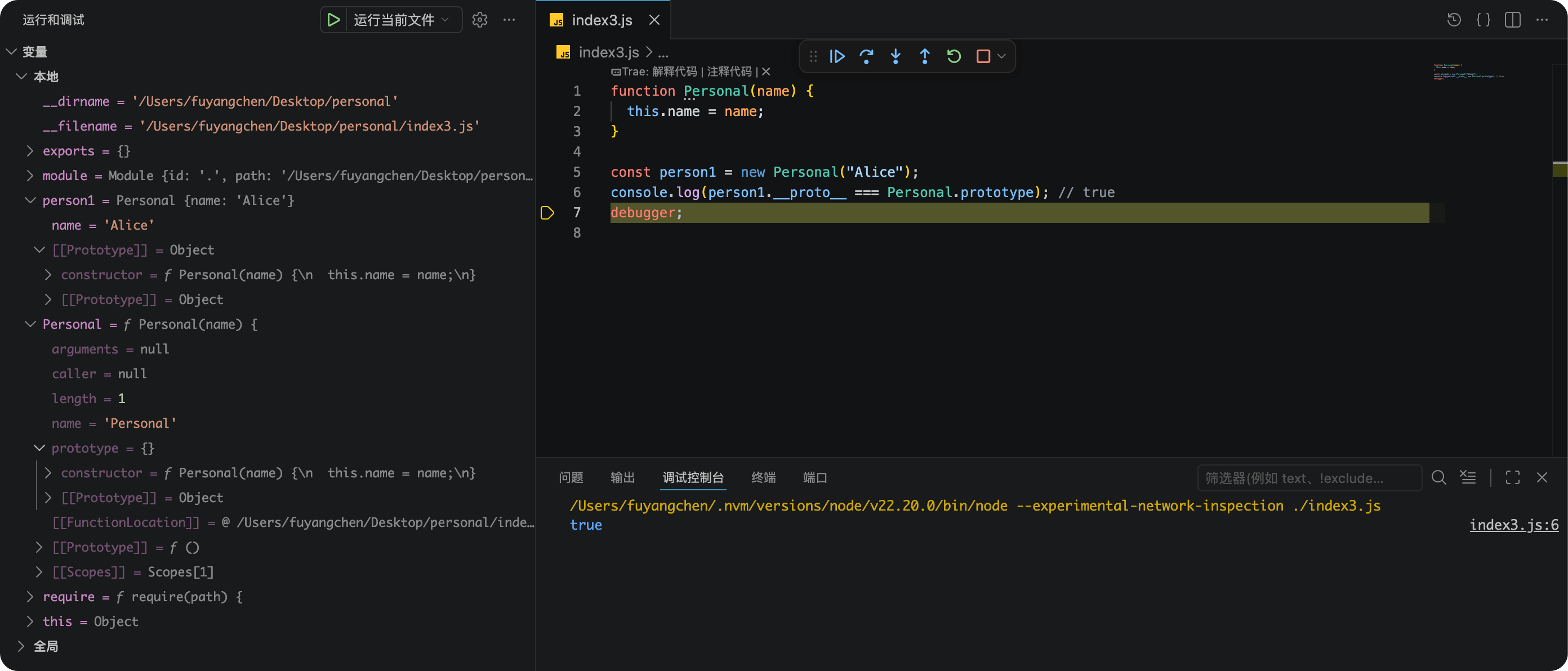Close the bottom panel

tap(1542, 478)
